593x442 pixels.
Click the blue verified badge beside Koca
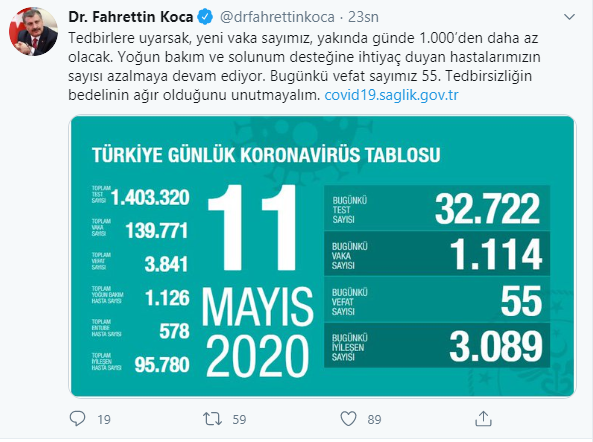click(206, 17)
